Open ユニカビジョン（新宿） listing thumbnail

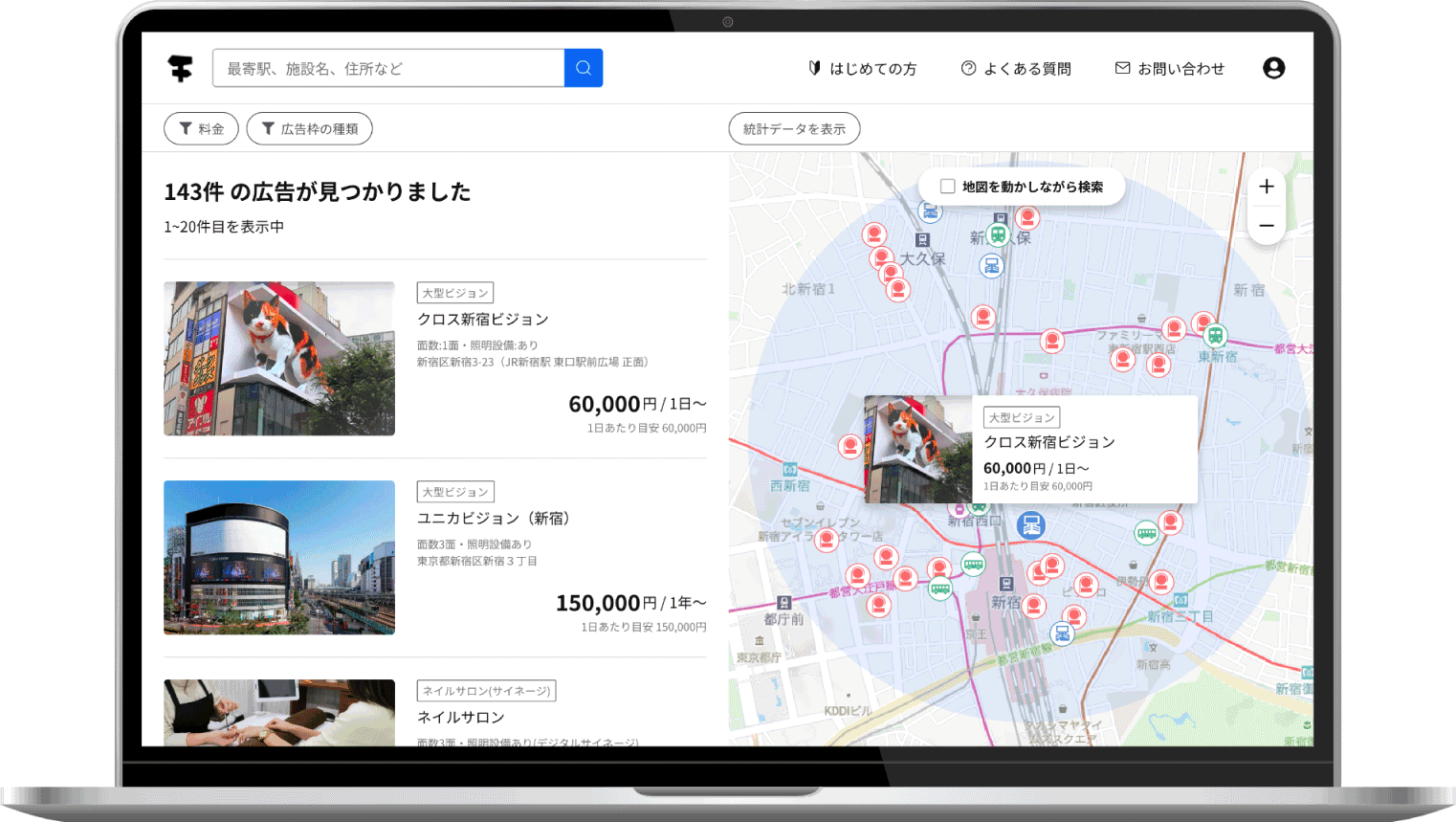click(x=279, y=557)
